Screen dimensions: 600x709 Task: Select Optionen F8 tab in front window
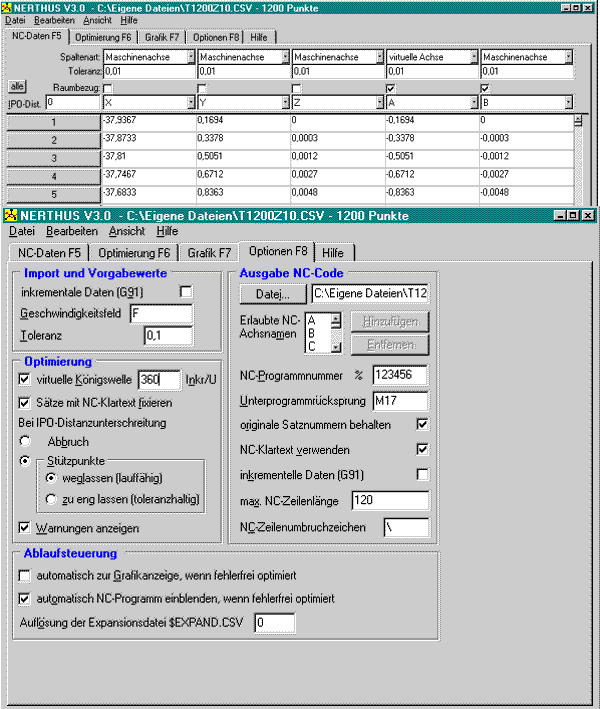click(278, 251)
